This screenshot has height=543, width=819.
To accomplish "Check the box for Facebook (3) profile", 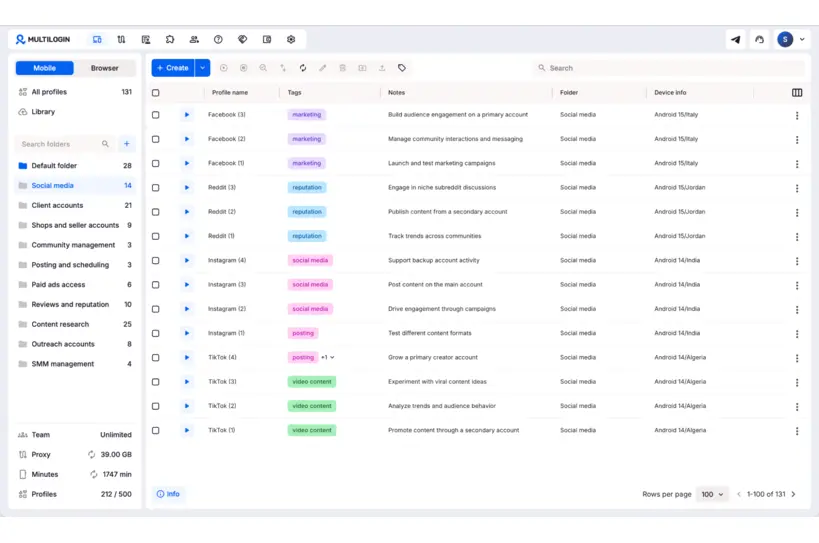I will [x=155, y=115].
